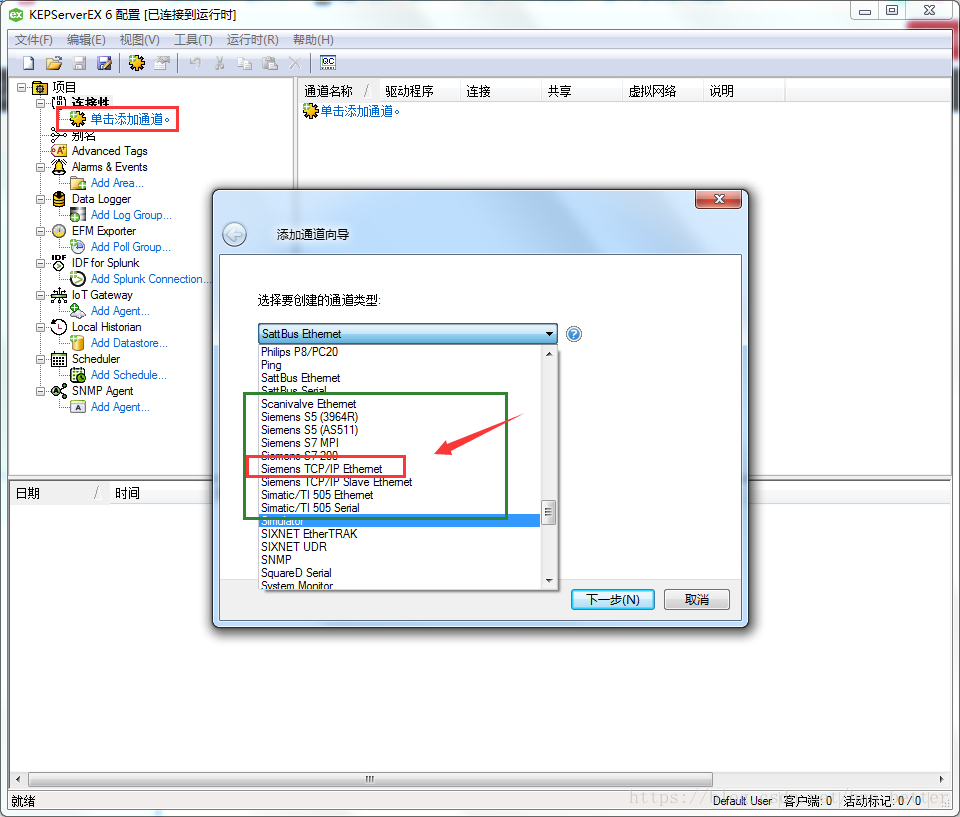Click 单击添加通道 link in right pane

pos(360,111)
